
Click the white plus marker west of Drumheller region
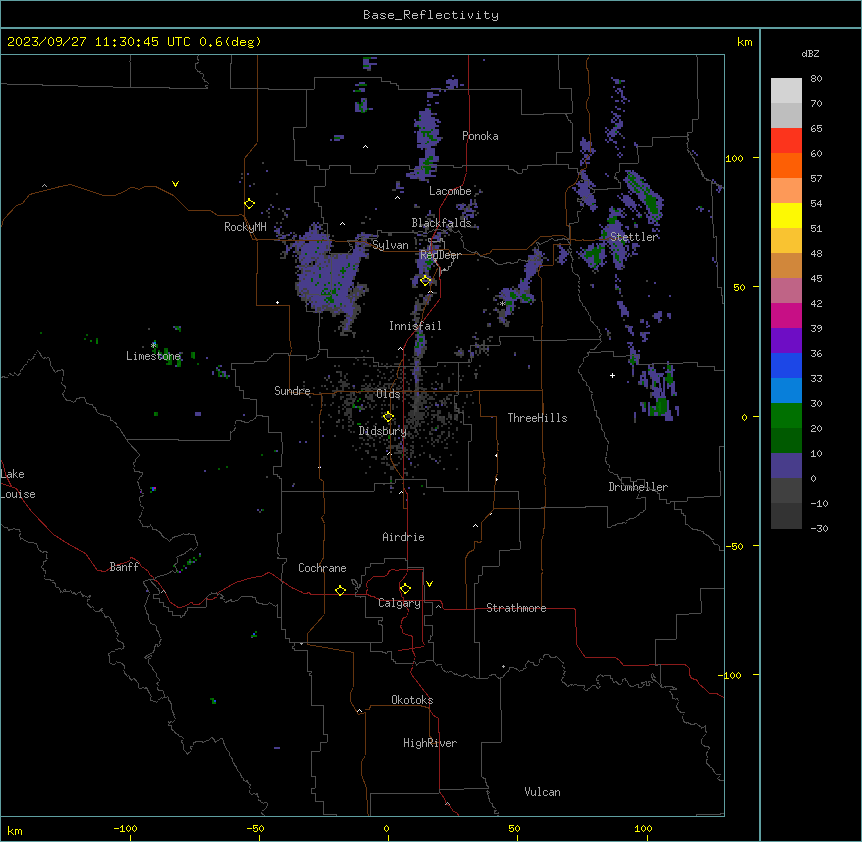612,375
